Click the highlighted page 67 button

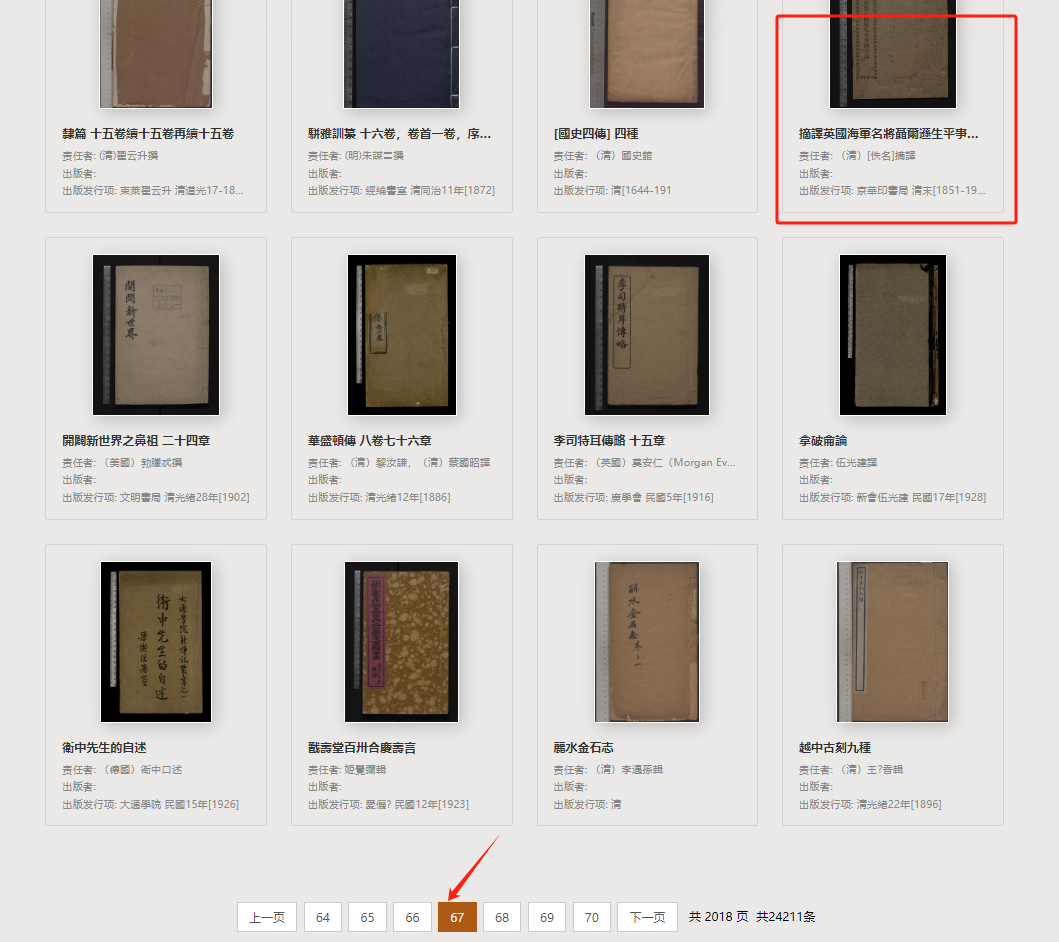[x=457, y=917]
